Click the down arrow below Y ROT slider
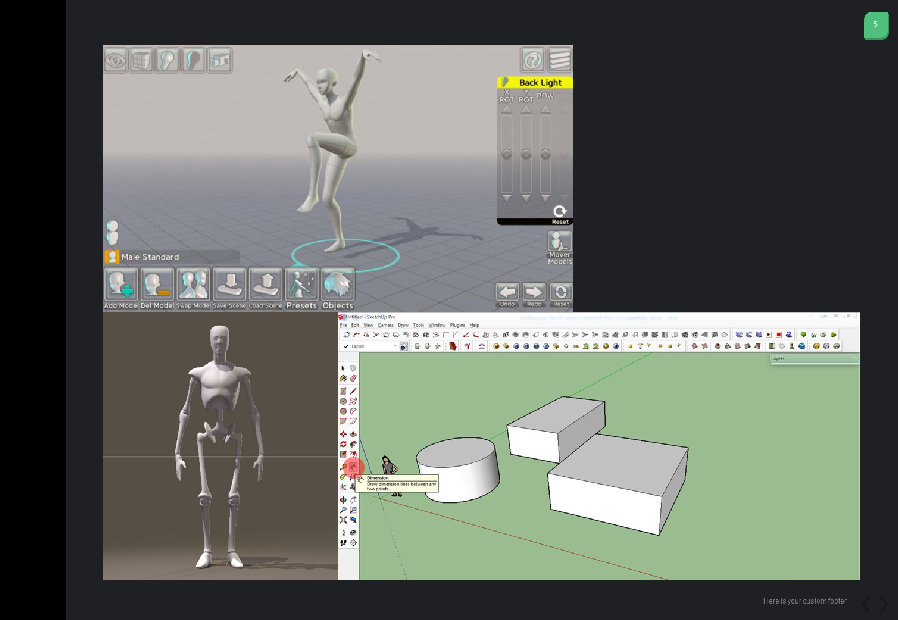This screenshot has width=898, height=620. coord(526,198)
